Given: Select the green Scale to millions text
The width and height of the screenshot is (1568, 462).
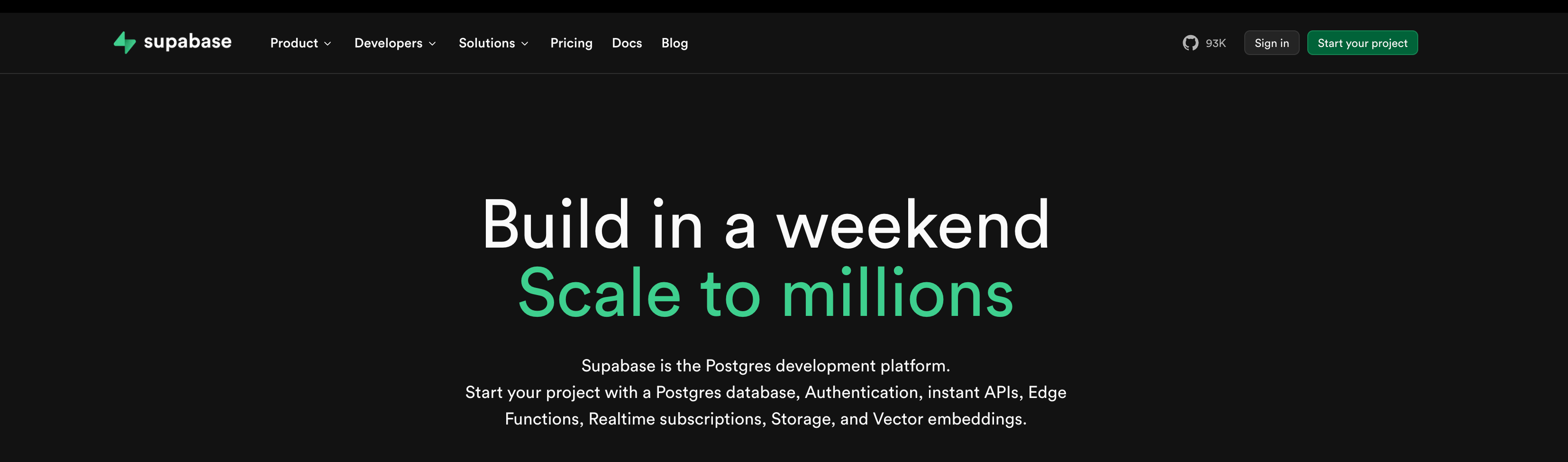Looking at the screenshot, I should pyautogui.click(x=766, y=293).
